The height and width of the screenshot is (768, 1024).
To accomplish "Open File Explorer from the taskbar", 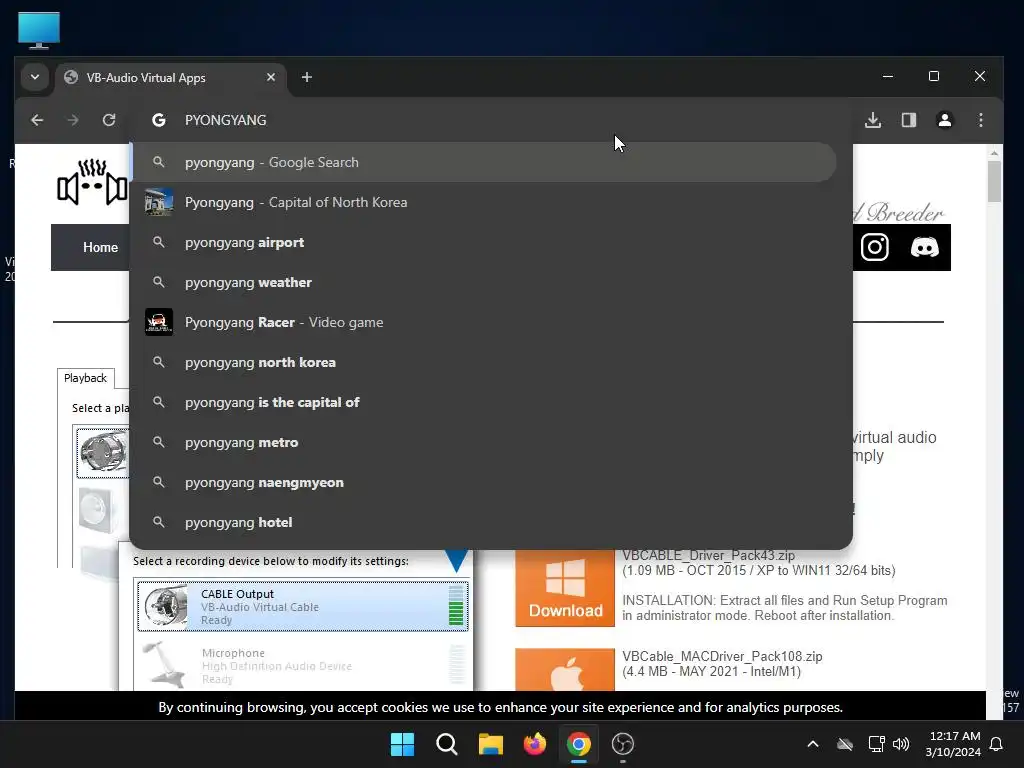I will [490, 744].
